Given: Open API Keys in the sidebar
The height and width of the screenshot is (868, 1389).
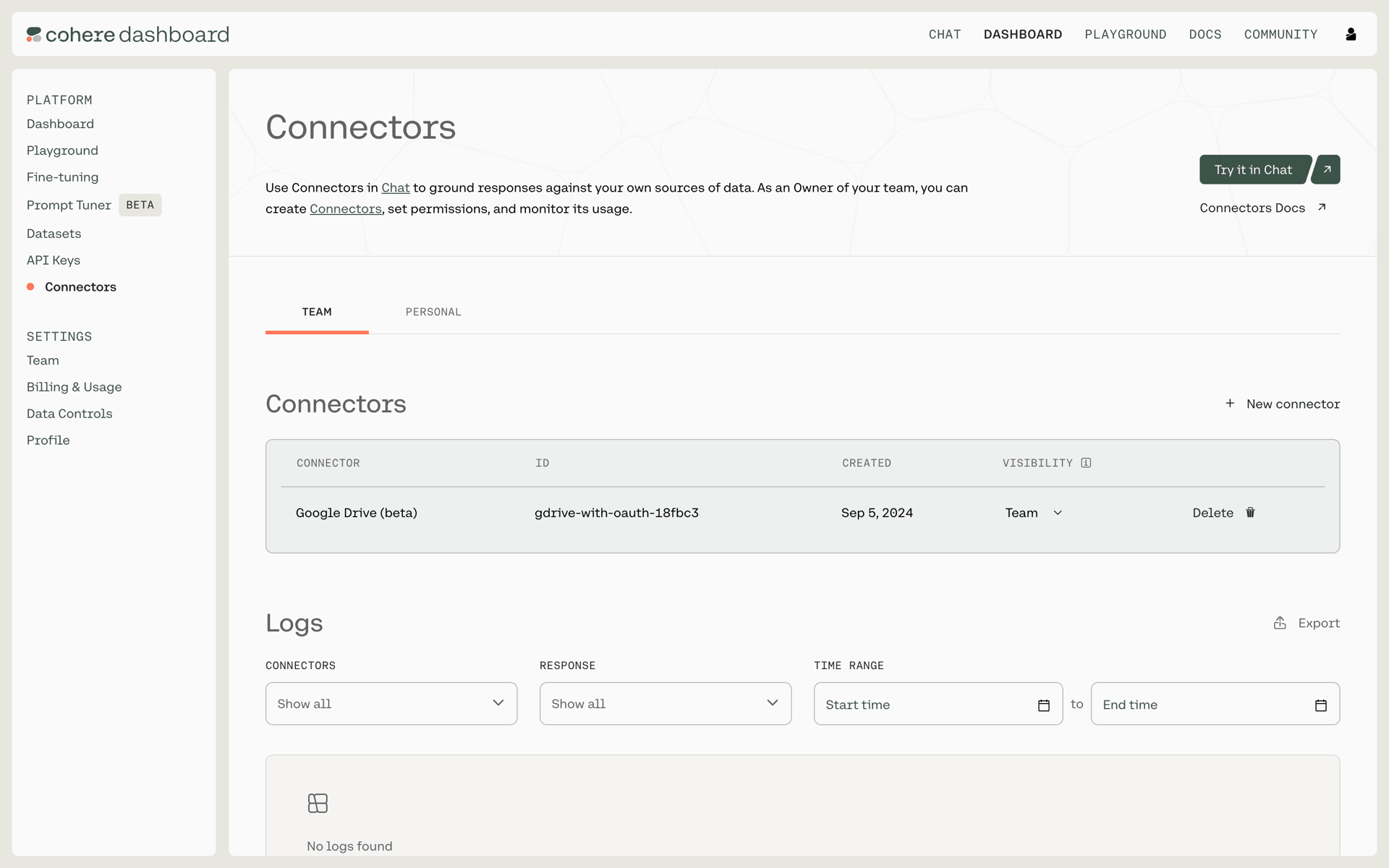Looking at the screenshot, I should pos(54,260).
